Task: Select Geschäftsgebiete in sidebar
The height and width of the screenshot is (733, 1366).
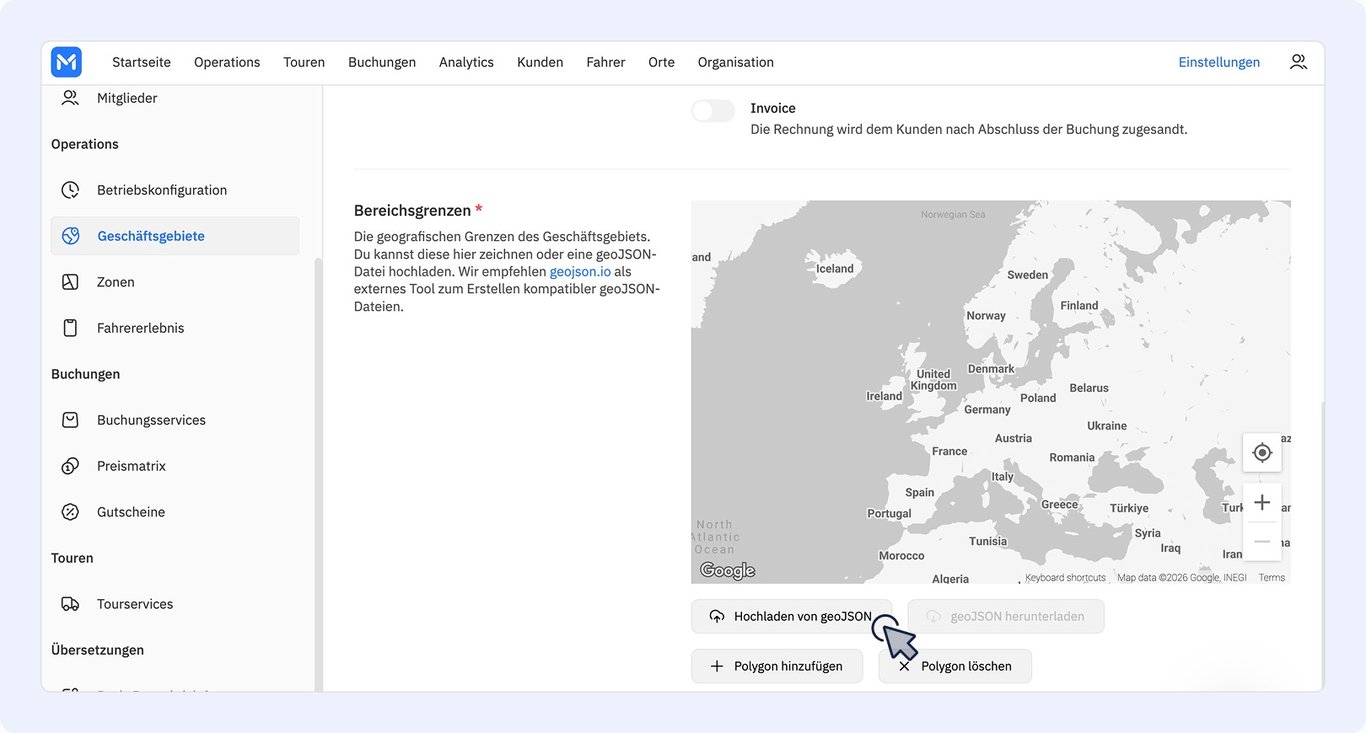Action: (x=175, y=236)
